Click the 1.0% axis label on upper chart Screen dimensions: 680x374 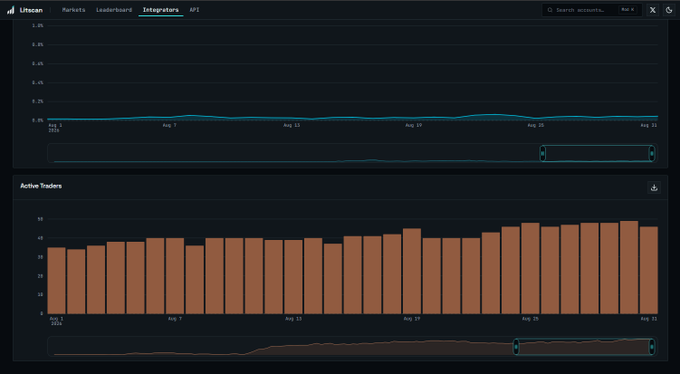[38, 26]
